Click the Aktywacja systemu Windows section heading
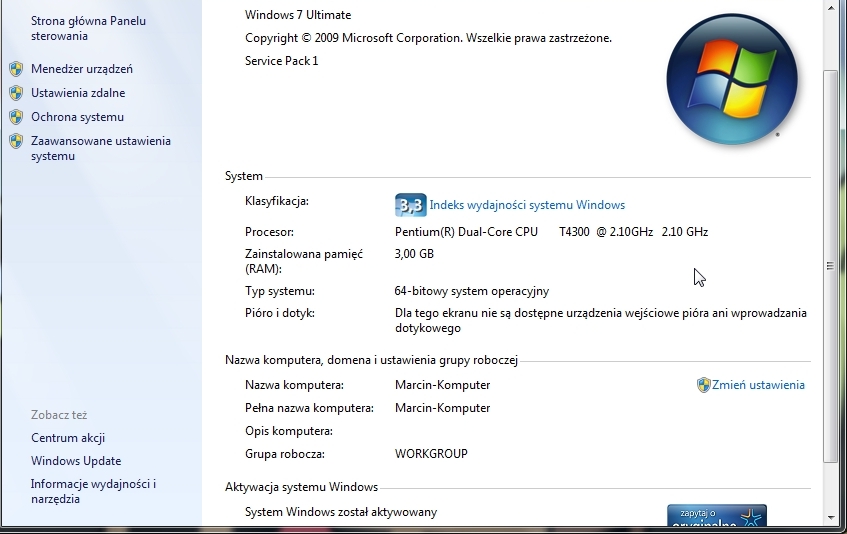 (301, 487)
